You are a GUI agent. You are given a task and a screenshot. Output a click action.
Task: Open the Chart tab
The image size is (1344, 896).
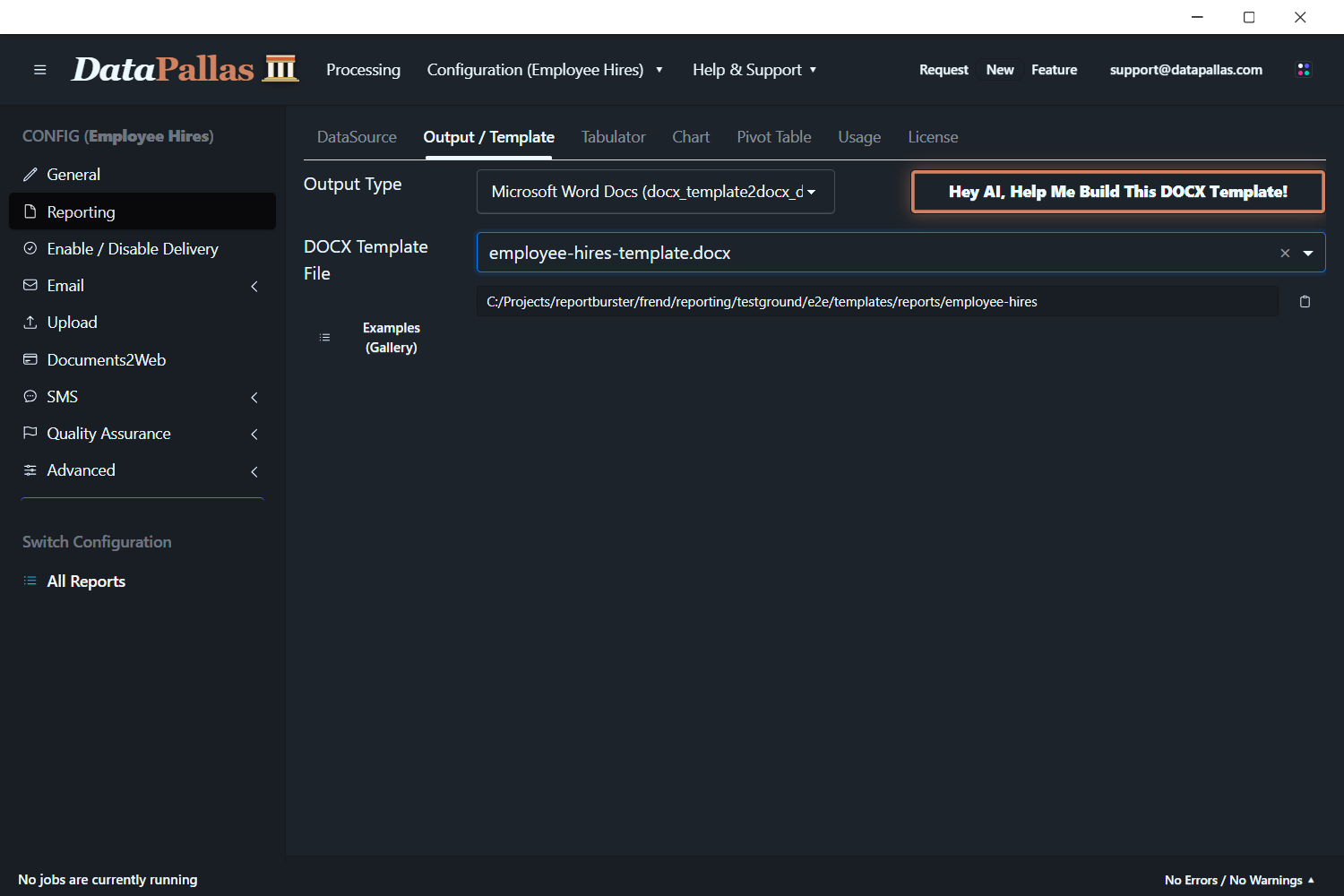point(691,137)
